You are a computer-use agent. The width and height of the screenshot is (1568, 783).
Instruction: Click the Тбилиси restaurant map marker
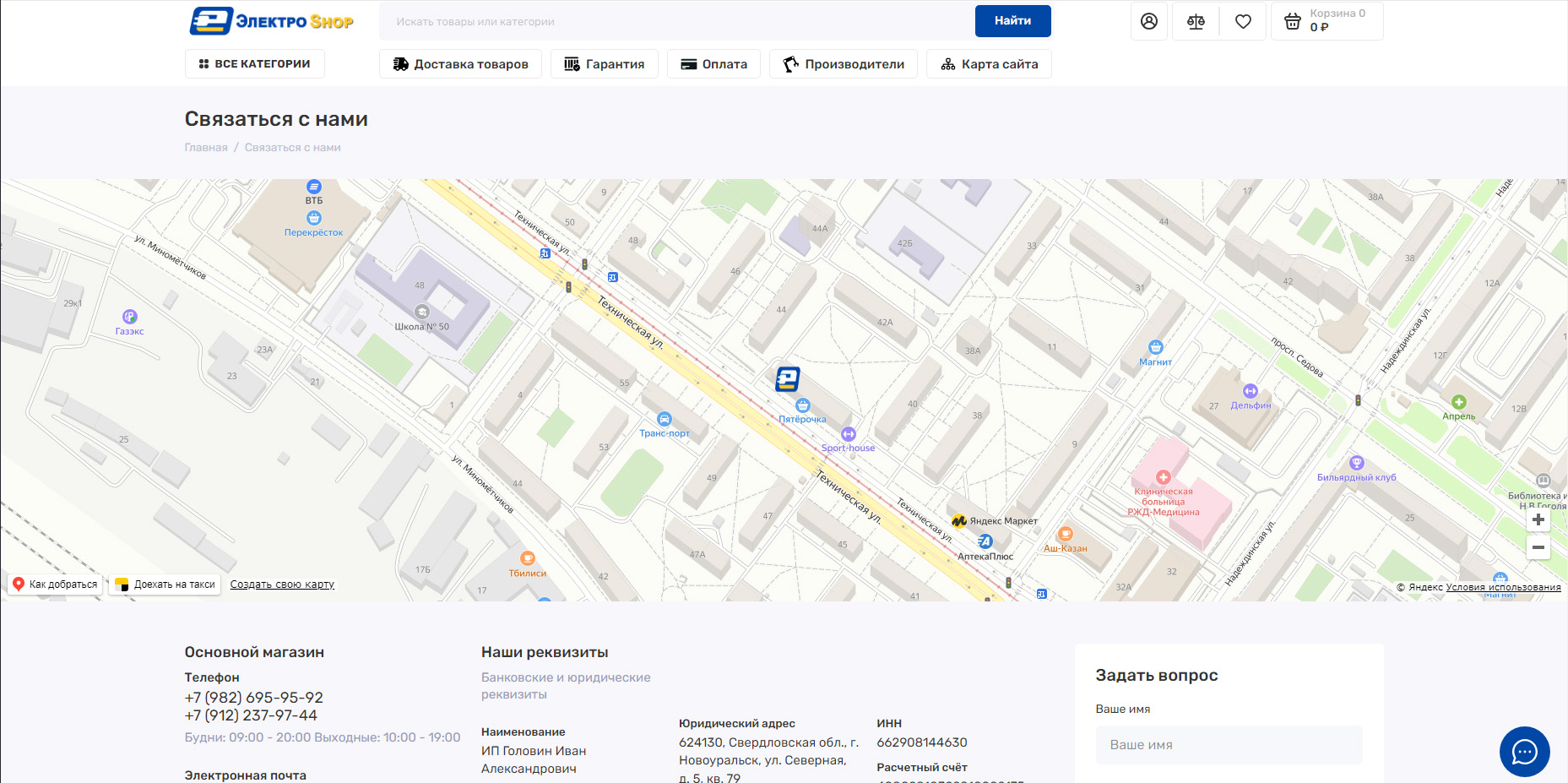point(528,558)
